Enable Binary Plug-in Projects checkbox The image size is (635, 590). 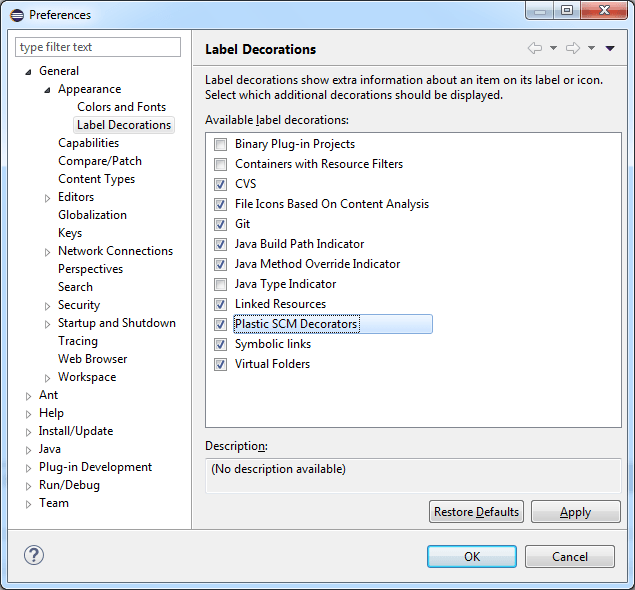220,144
